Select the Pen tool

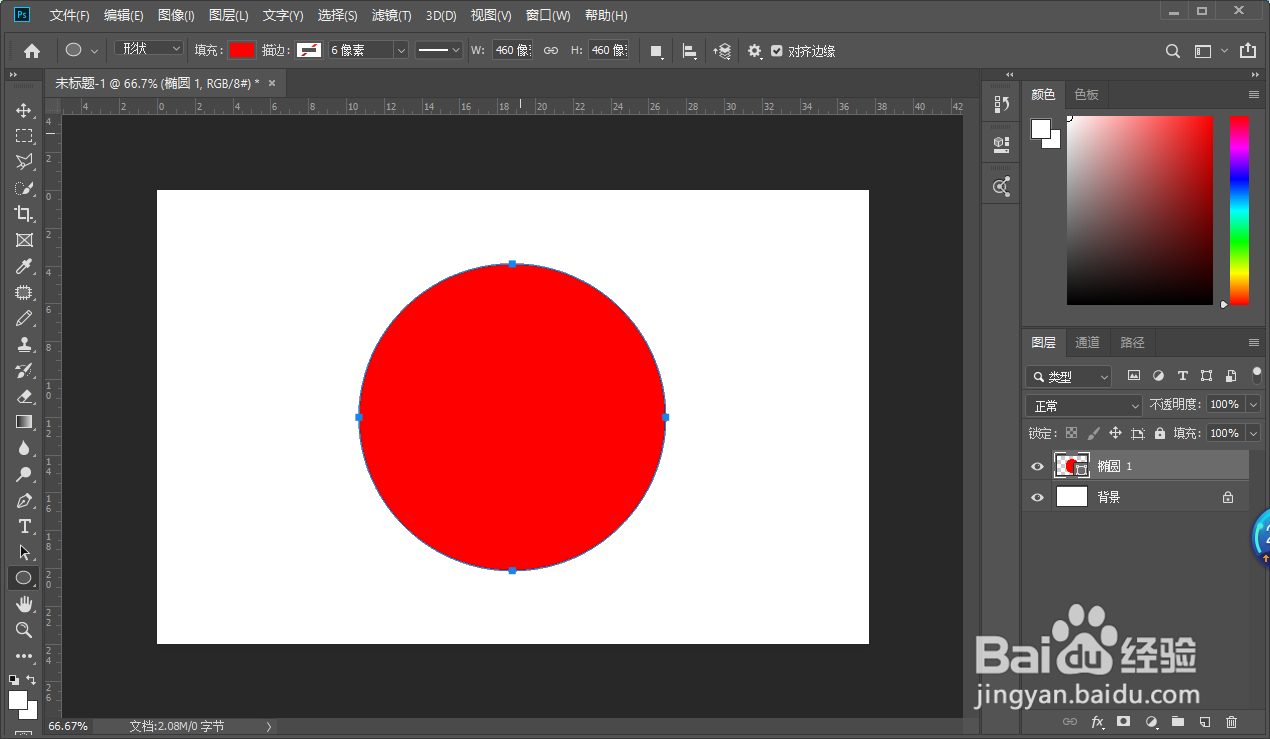[24, 500]
